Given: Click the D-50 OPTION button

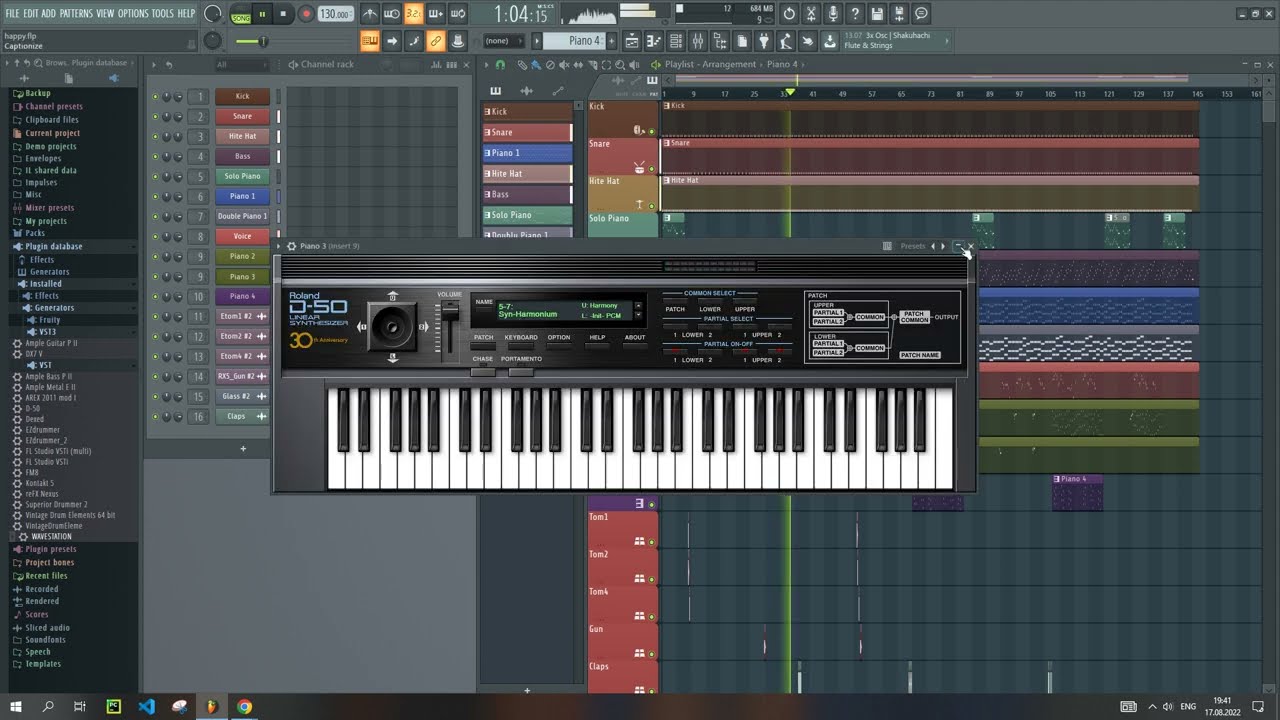Looking at the screenshot, I should click(x=559, y=345).
